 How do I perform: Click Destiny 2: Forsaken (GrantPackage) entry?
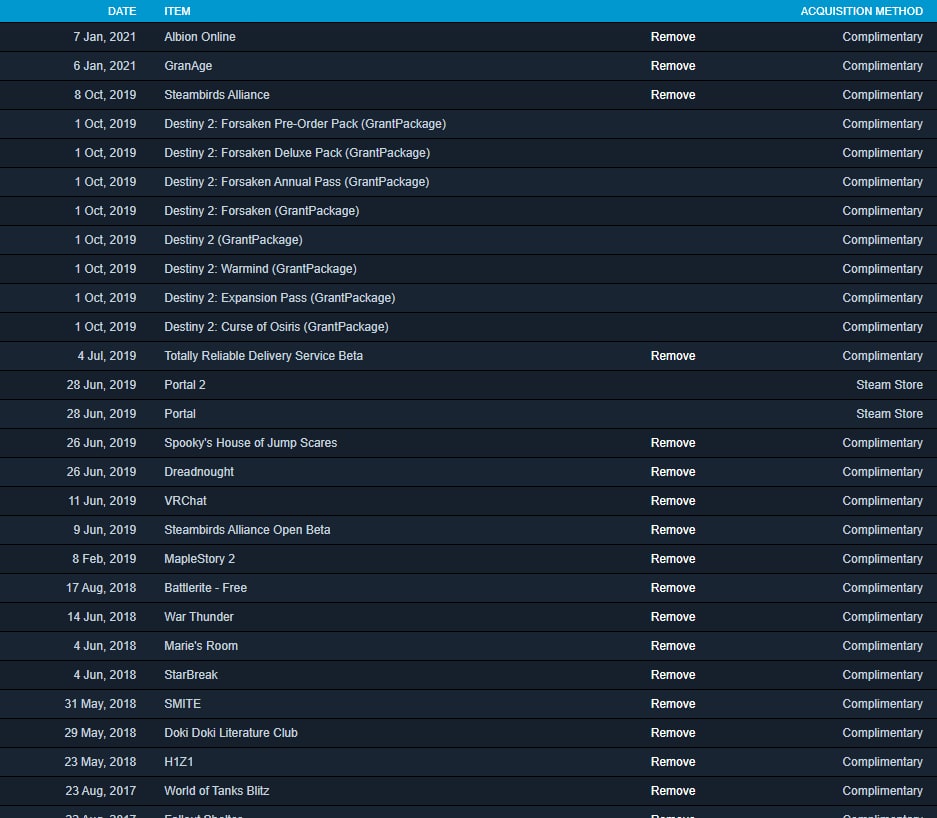(262, 211)
